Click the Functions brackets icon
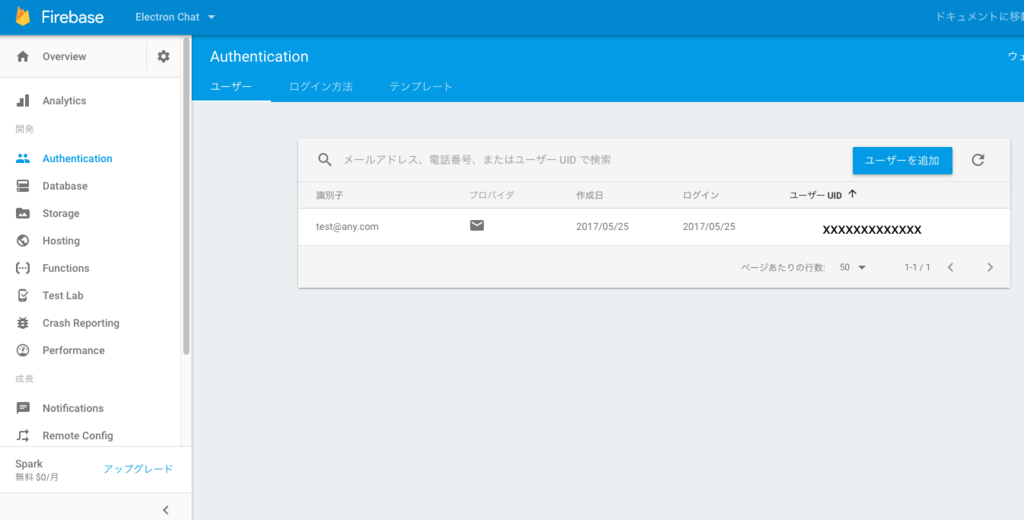The height and width of the screenshot is (520, 1024). [23, 268]
